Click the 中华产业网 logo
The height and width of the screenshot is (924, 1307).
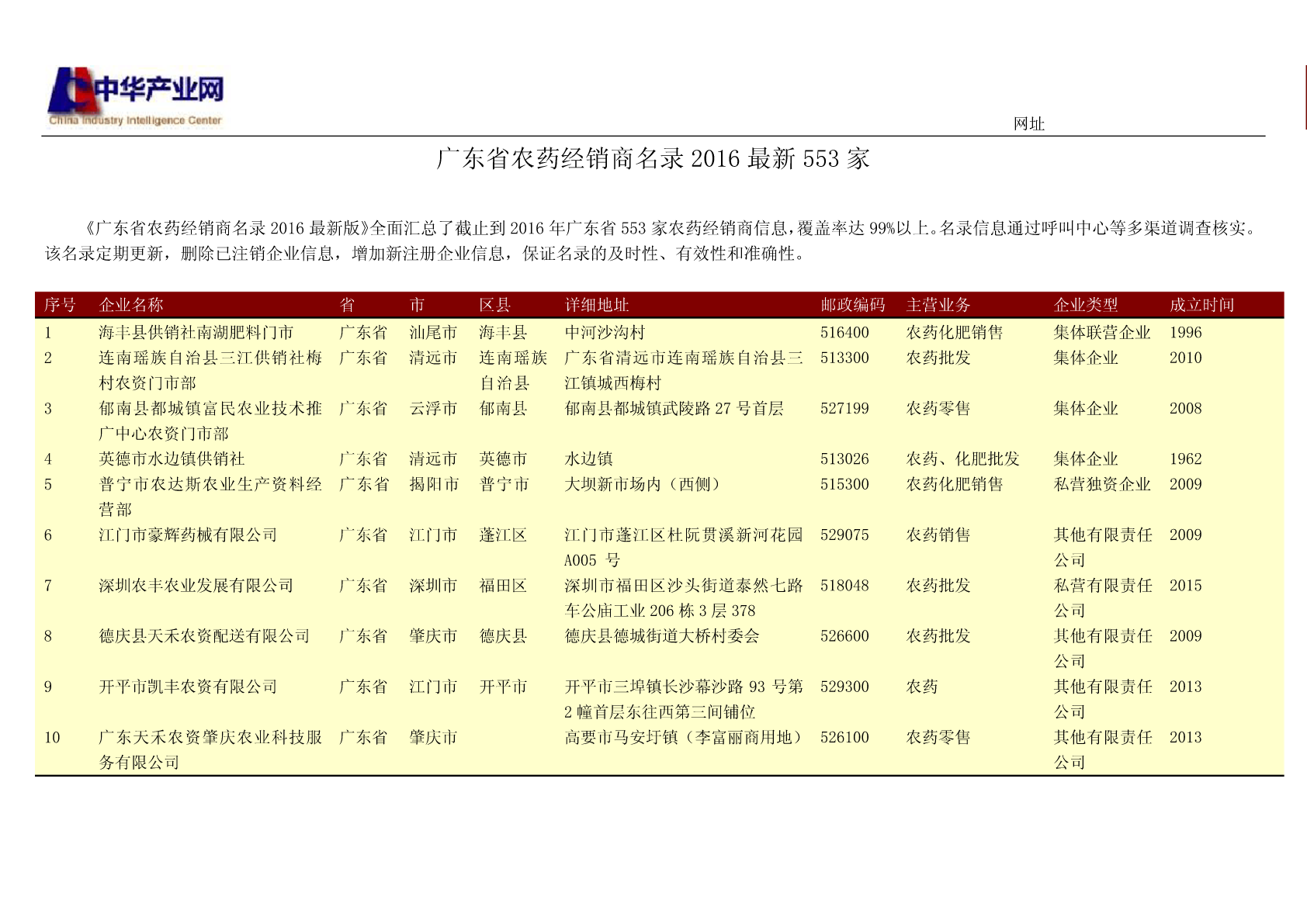pyautogui.click(x=136, y=96)
